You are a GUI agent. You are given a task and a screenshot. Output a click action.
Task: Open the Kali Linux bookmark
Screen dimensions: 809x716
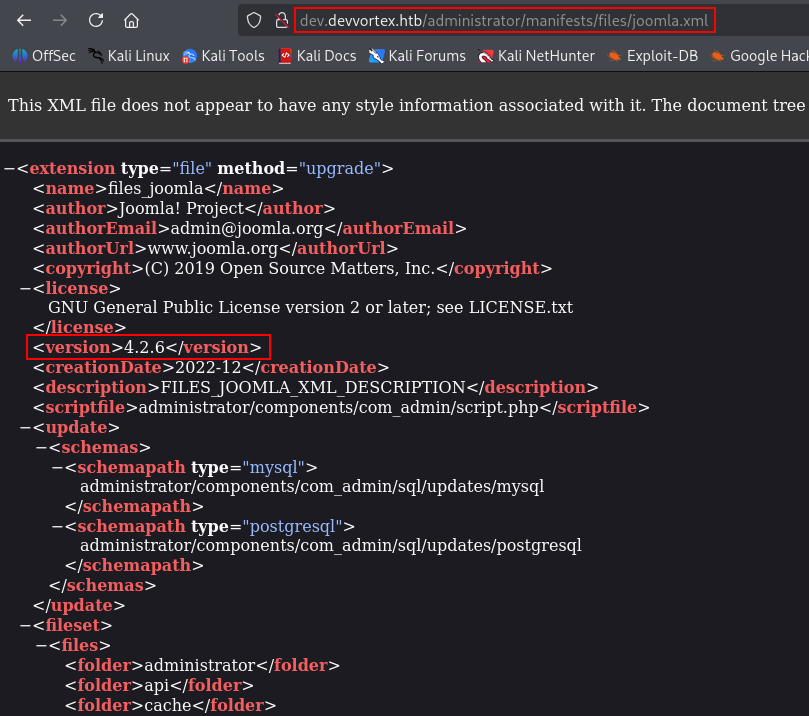click(x=128, y=56)
